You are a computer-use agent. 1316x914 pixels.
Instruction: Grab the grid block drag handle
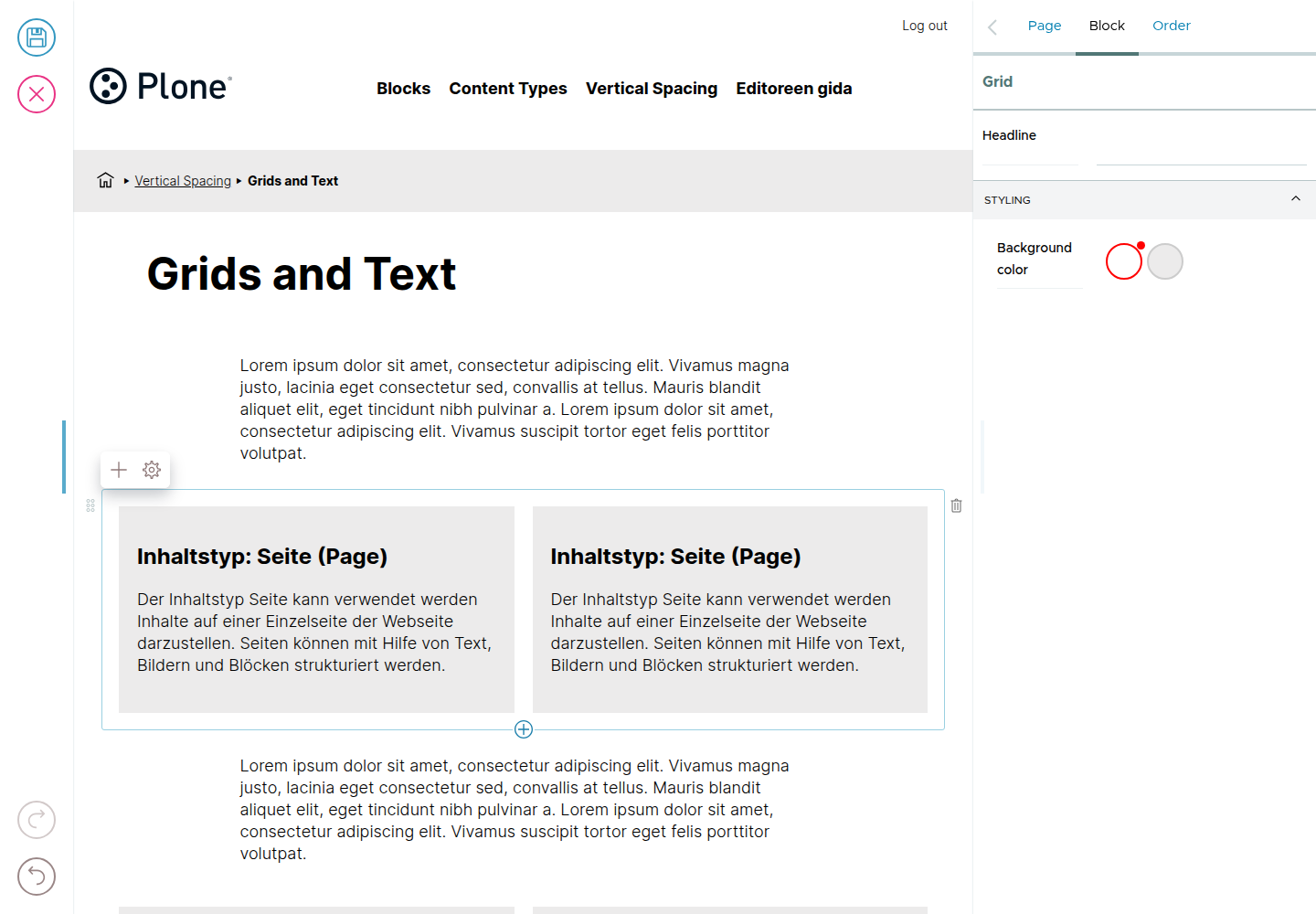coord(90,505)
